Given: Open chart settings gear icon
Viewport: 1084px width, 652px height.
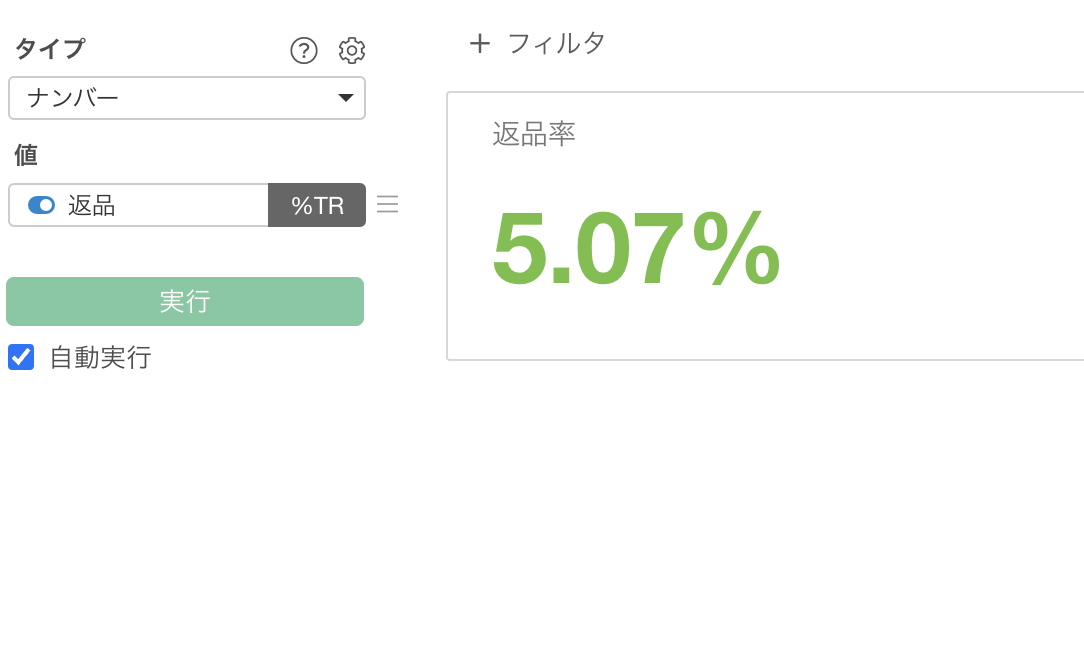Looking at the screenshot, I should coord(352,50).
